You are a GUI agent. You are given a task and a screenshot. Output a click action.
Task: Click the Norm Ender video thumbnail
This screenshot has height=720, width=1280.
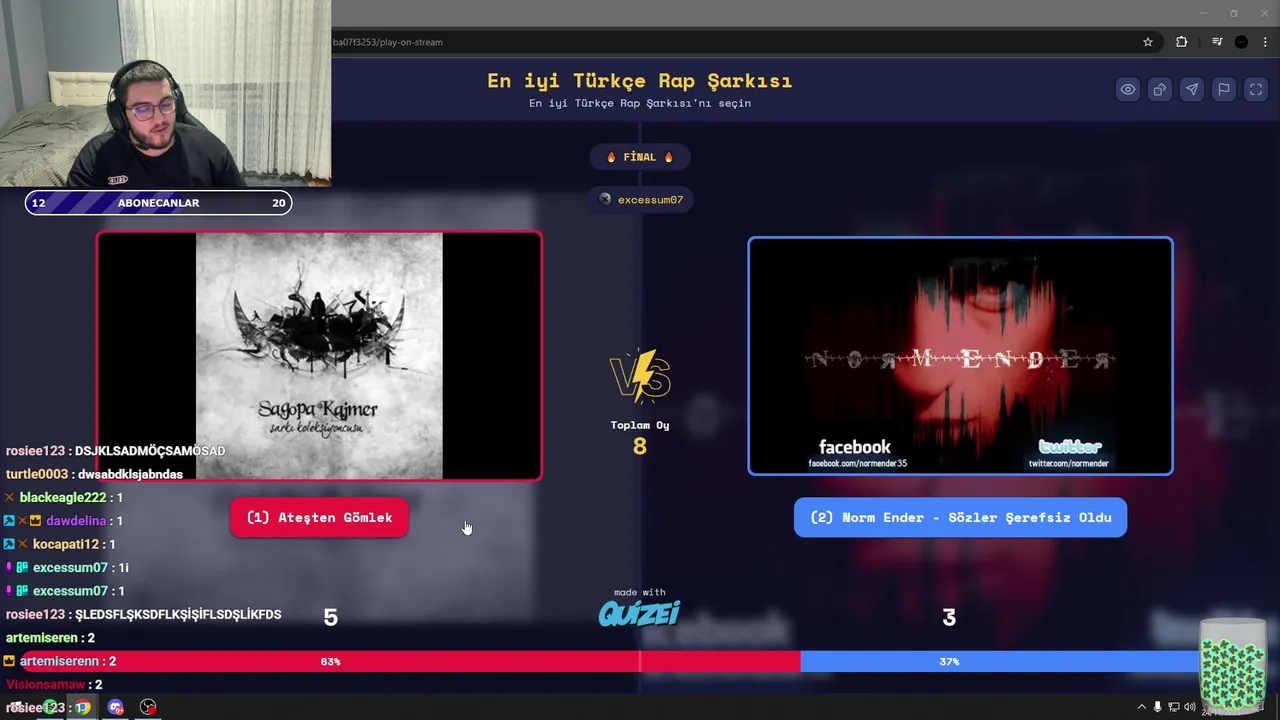[960, 356]
